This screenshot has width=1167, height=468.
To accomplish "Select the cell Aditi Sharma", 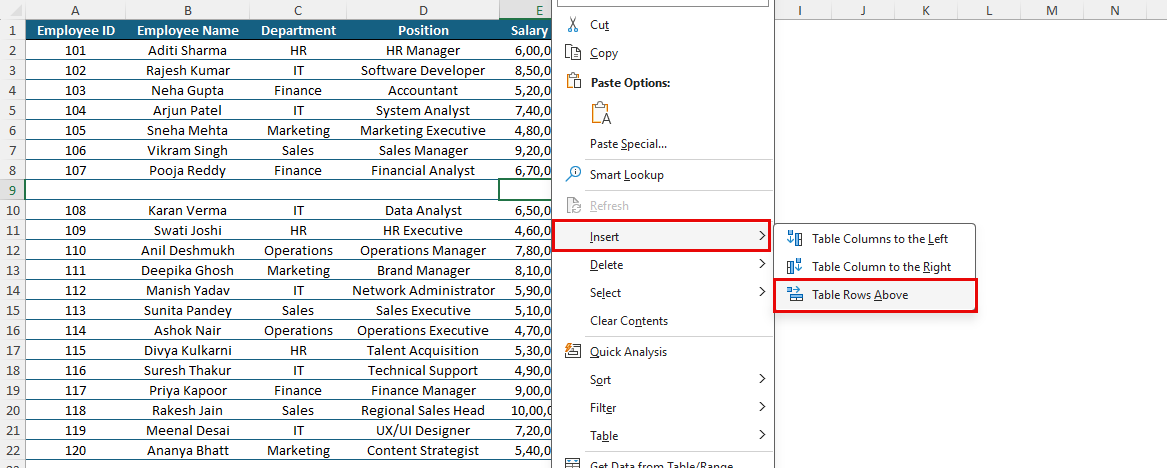I will (188, 51).
